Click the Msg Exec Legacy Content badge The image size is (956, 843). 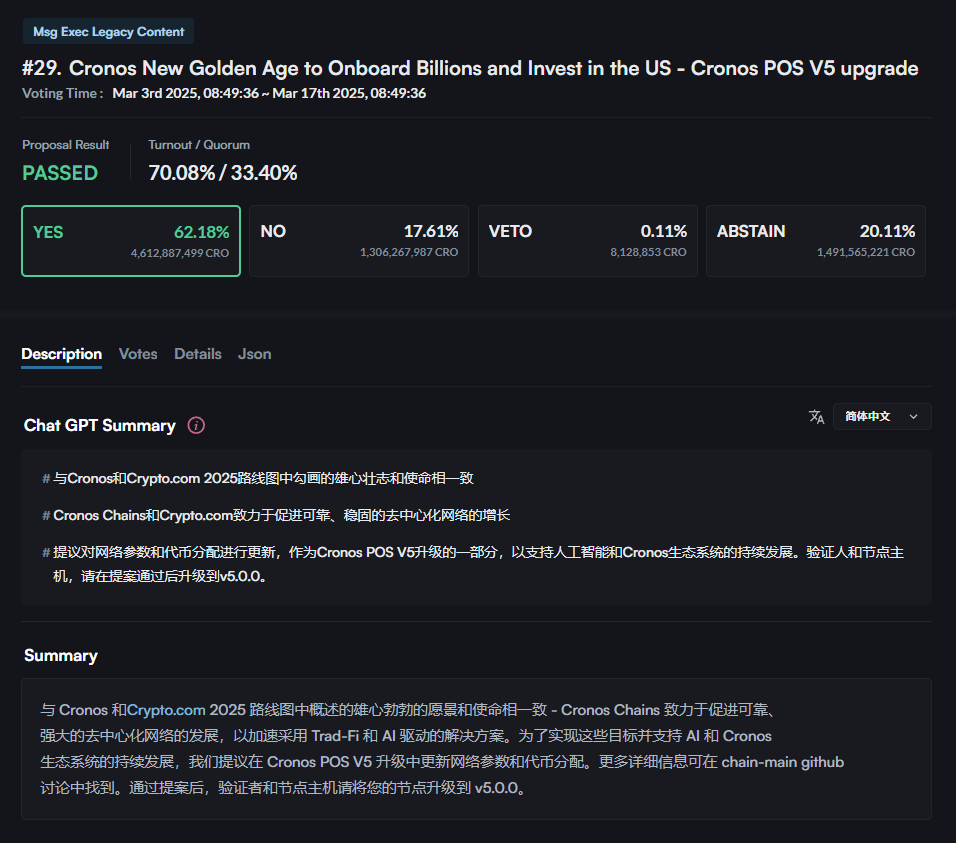108,32
